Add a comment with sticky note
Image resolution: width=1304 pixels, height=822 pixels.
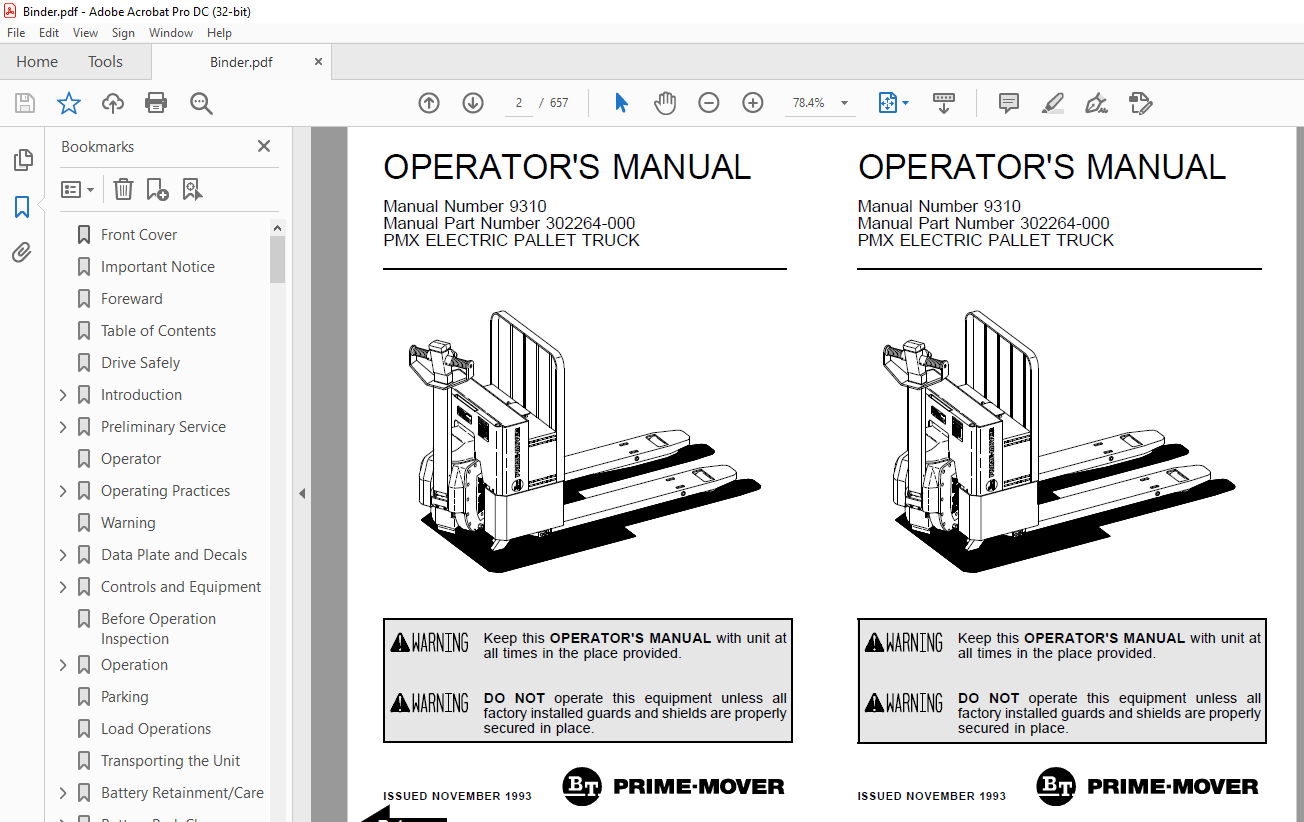[x=1009, y=103]
